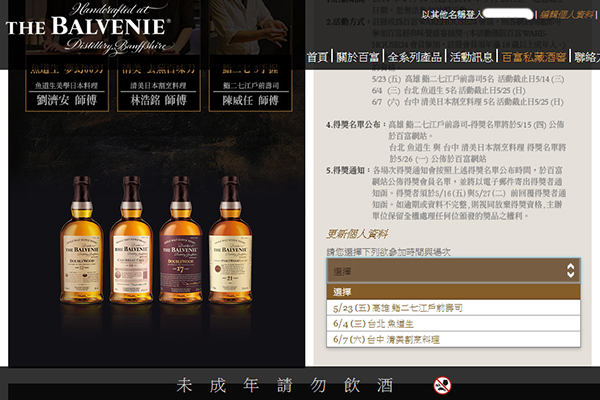Click the PortWood 21 bottle
Screen dimensions: 600x400
[x=230, y=240]
